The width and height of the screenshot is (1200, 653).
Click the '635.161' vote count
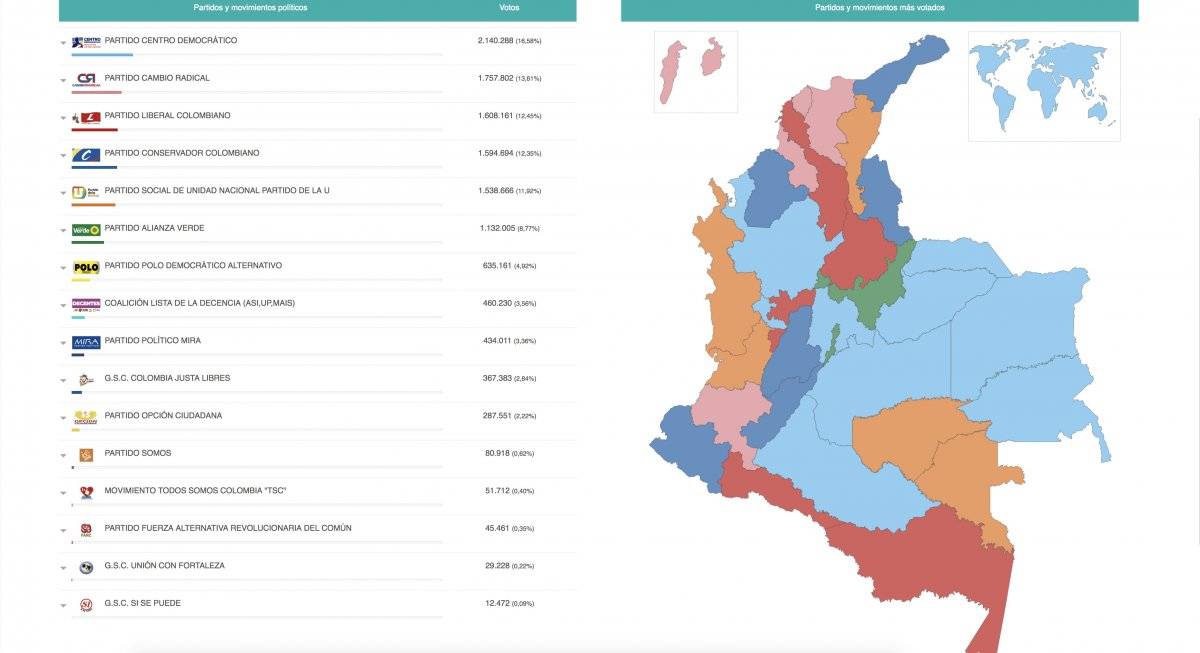point(499,265)
